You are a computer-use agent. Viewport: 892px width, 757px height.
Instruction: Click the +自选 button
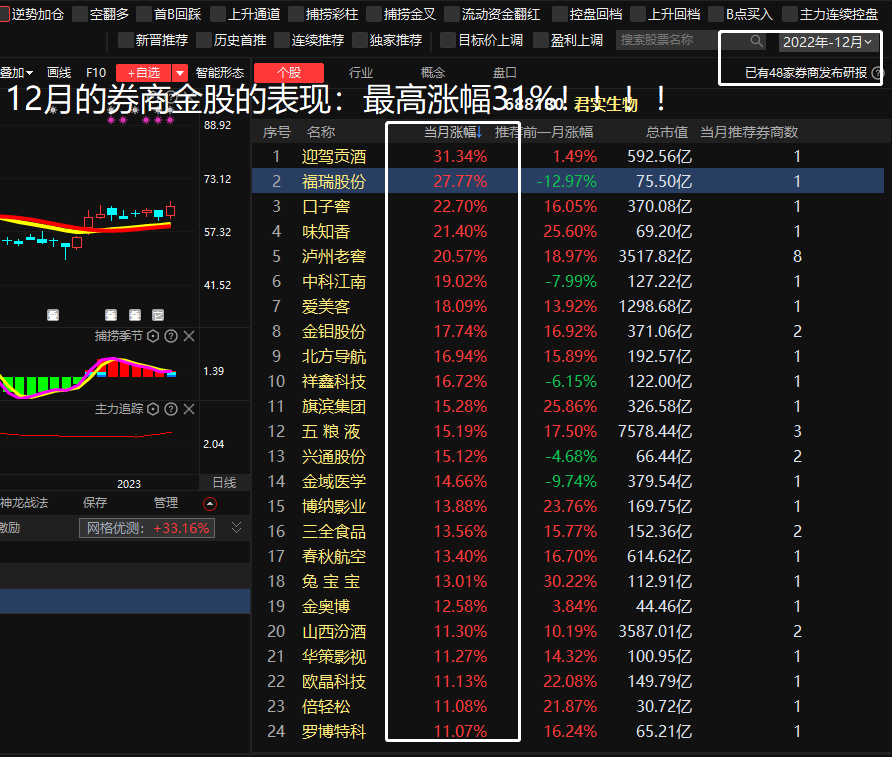click(x=144, y=73)
